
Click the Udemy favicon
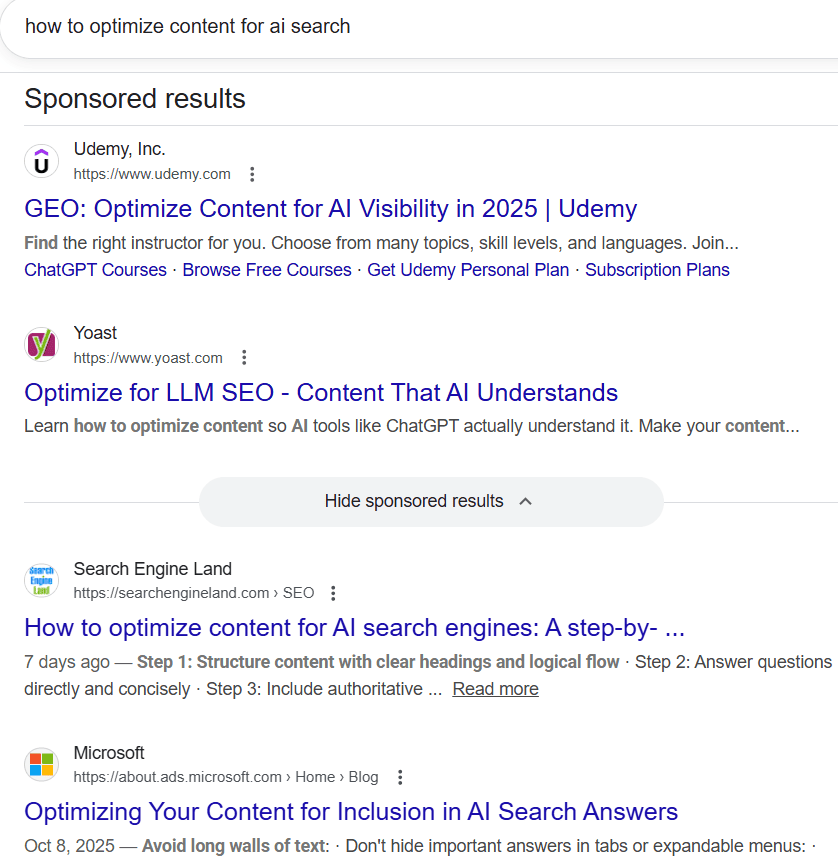[41, 161]
